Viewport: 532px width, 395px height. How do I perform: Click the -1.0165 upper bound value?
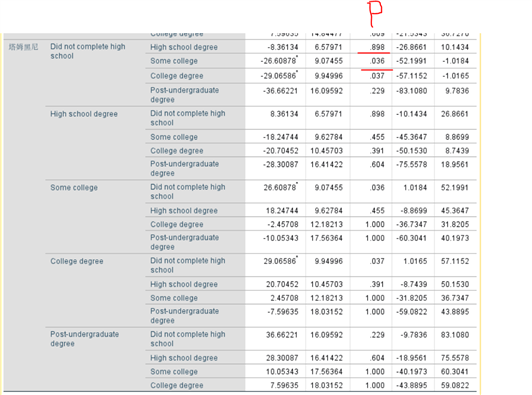coord(455,76)
